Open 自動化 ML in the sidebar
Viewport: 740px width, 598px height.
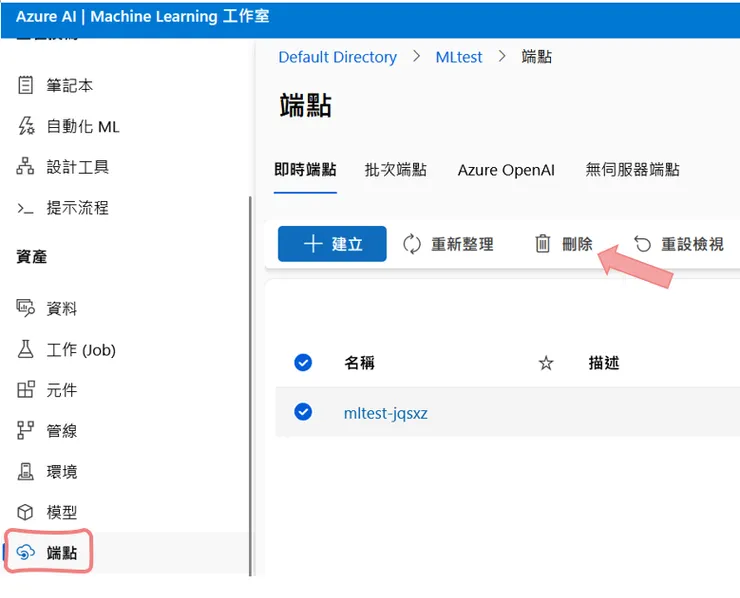click(83, 126)
